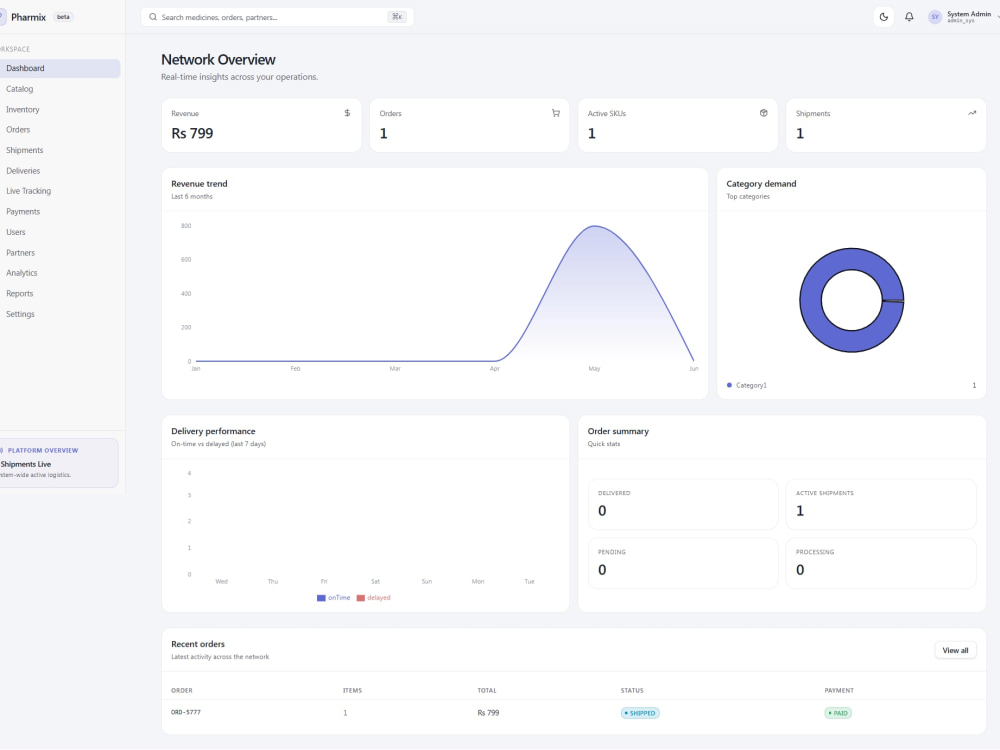Toggle the delayed legend swatch
This screenshot has width=1000, height=750.
[x=360, y=598]
